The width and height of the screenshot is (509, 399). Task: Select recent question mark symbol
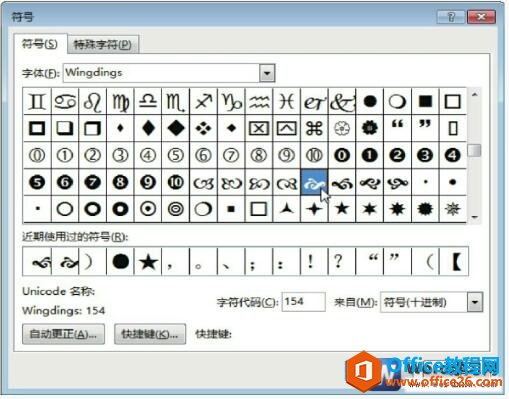(342, 262)
